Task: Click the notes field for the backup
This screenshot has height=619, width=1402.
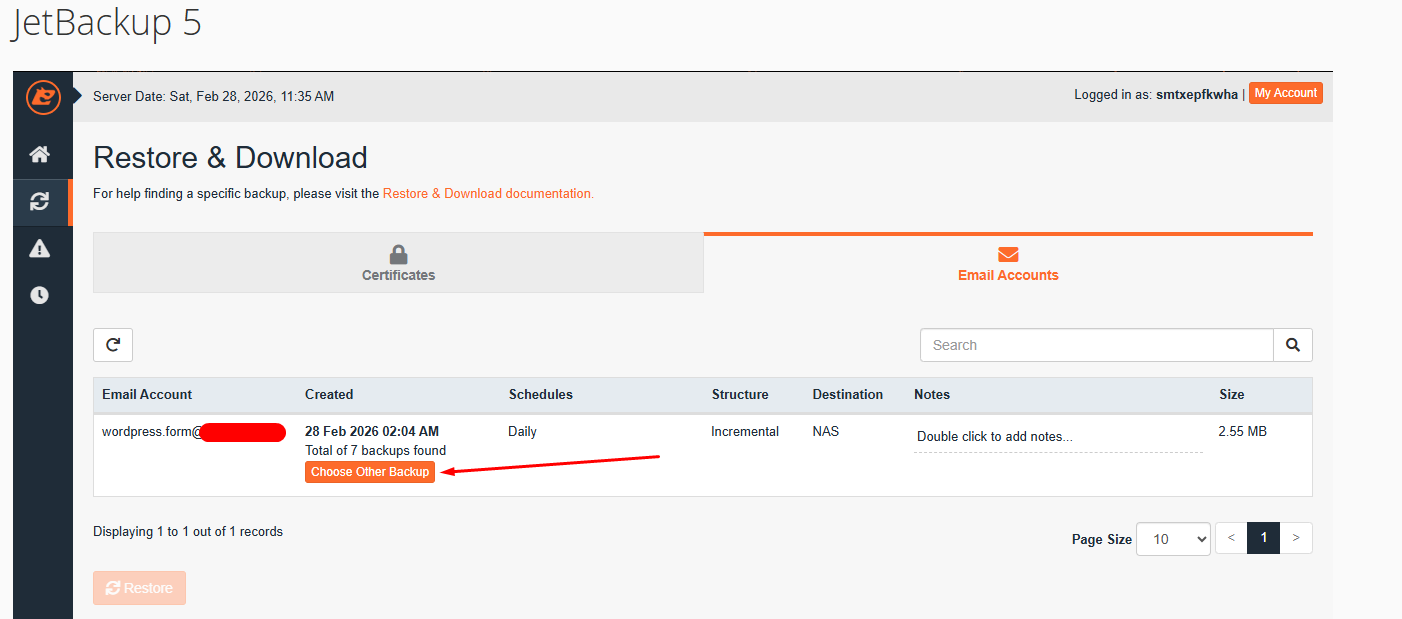Action: click(1057, 437)
